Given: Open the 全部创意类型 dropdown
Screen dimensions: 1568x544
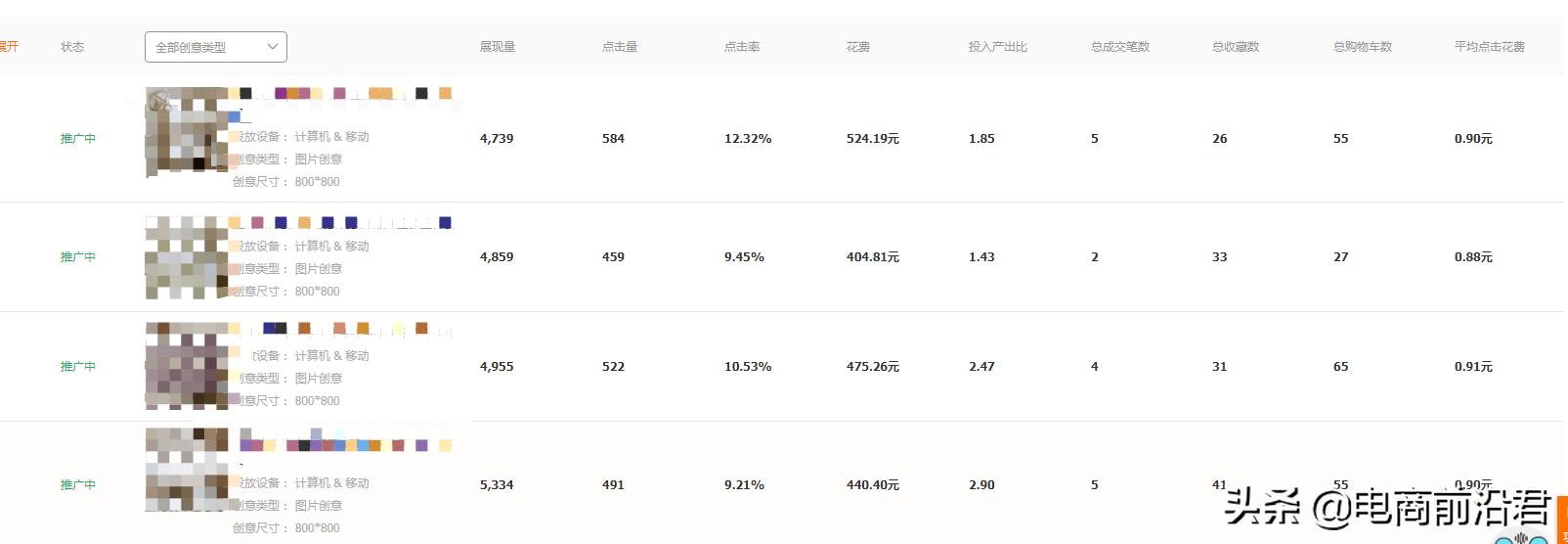Looking at the screenshot, I should (x=215, y=47).
